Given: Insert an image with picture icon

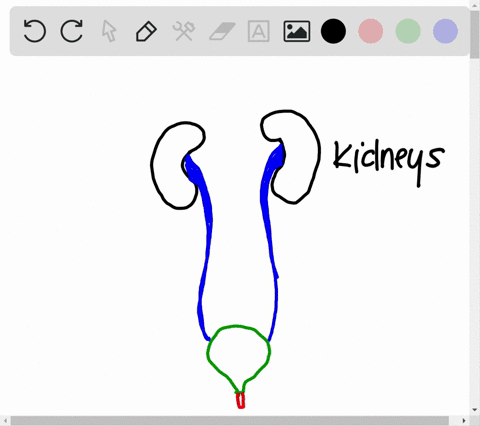Looking at the screenshot, I should click(297, 31).
